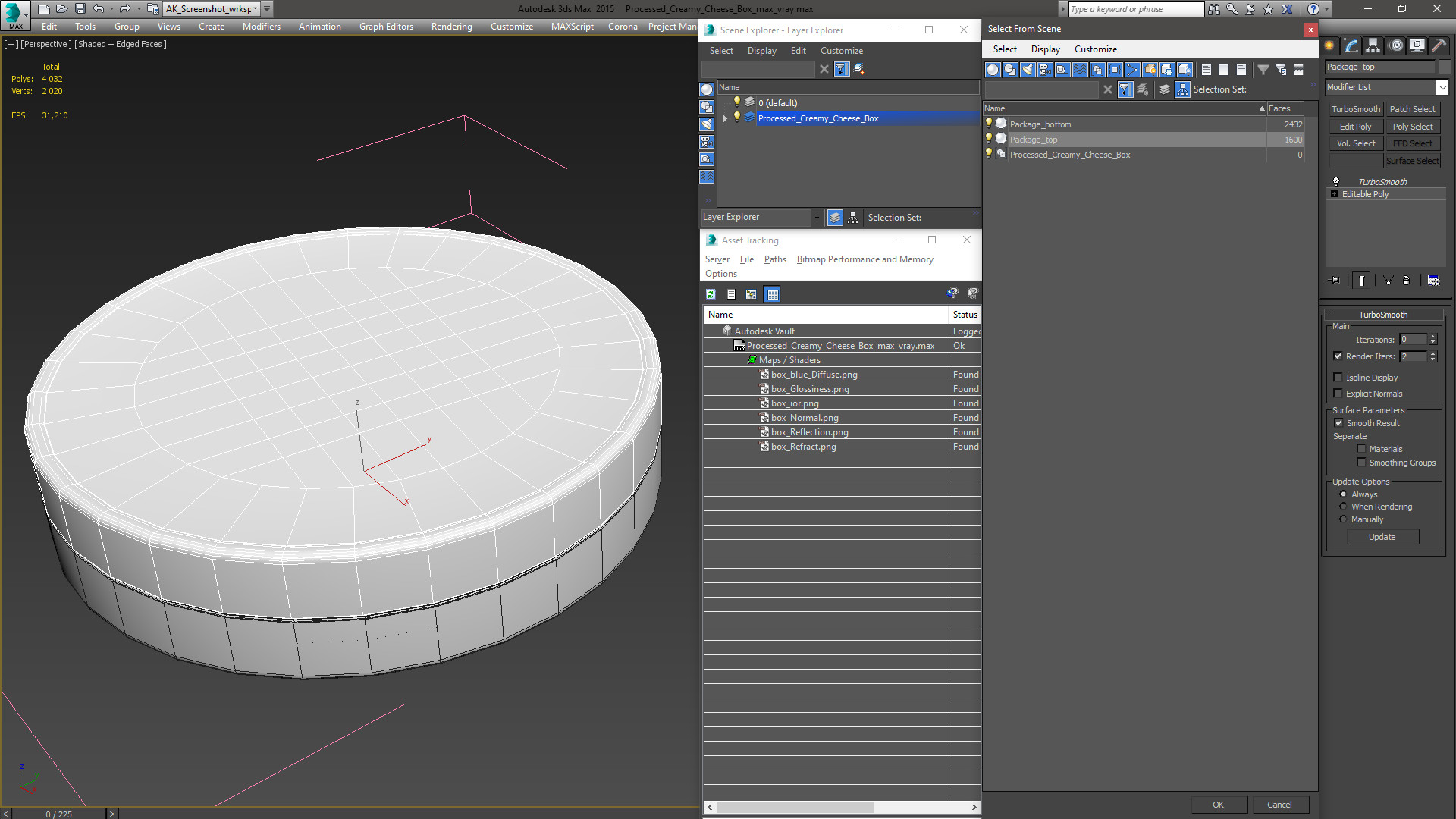Click Cancel in Select From Scene dialog

pyautogui.click(x=1279, y=805)
